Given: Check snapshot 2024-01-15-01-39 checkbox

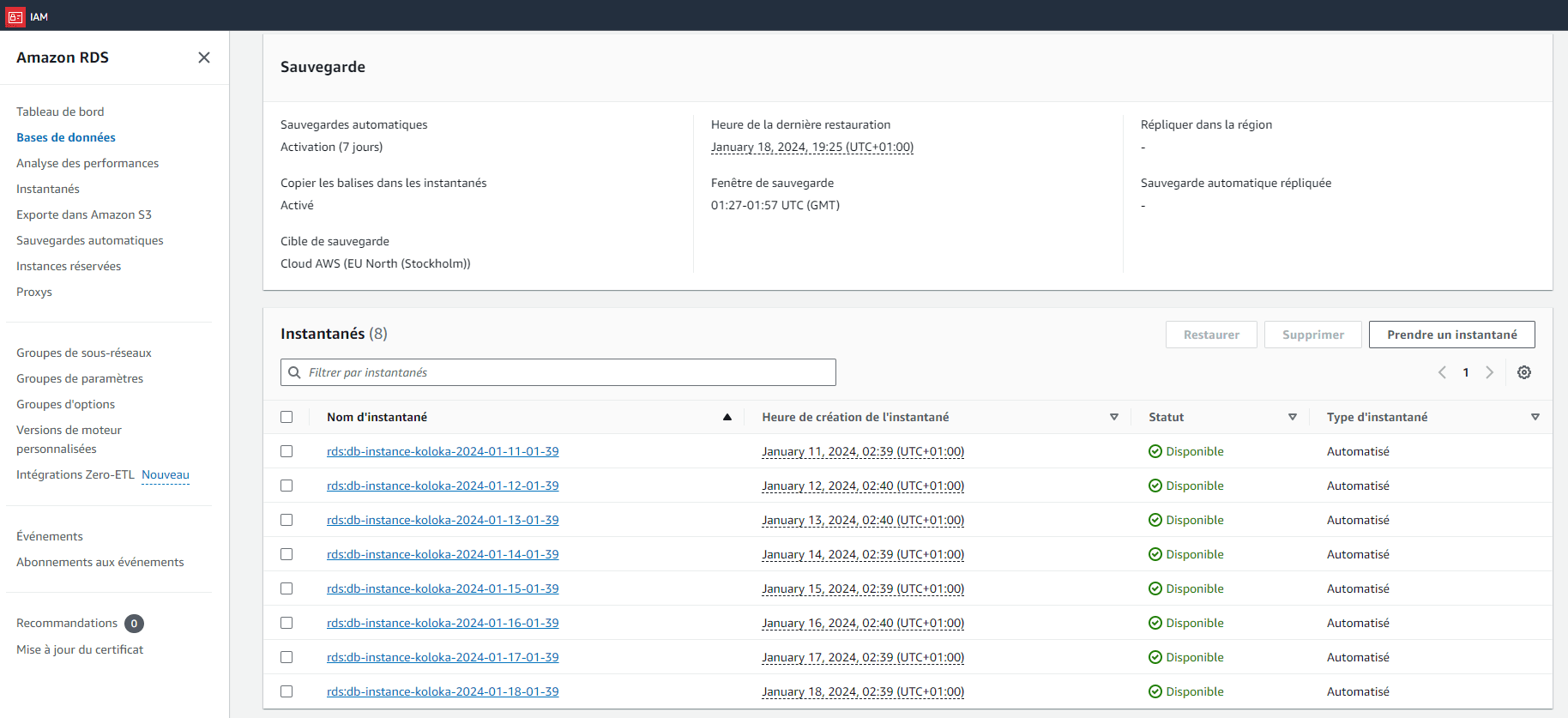Looking at the screenshot, I should 286,588.
